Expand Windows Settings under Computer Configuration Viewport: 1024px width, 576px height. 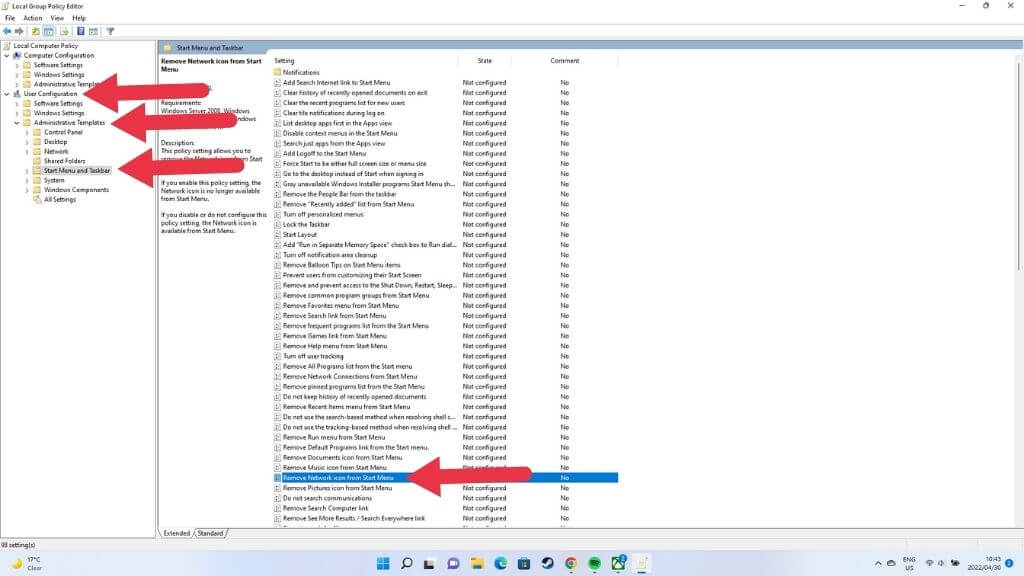17,75
